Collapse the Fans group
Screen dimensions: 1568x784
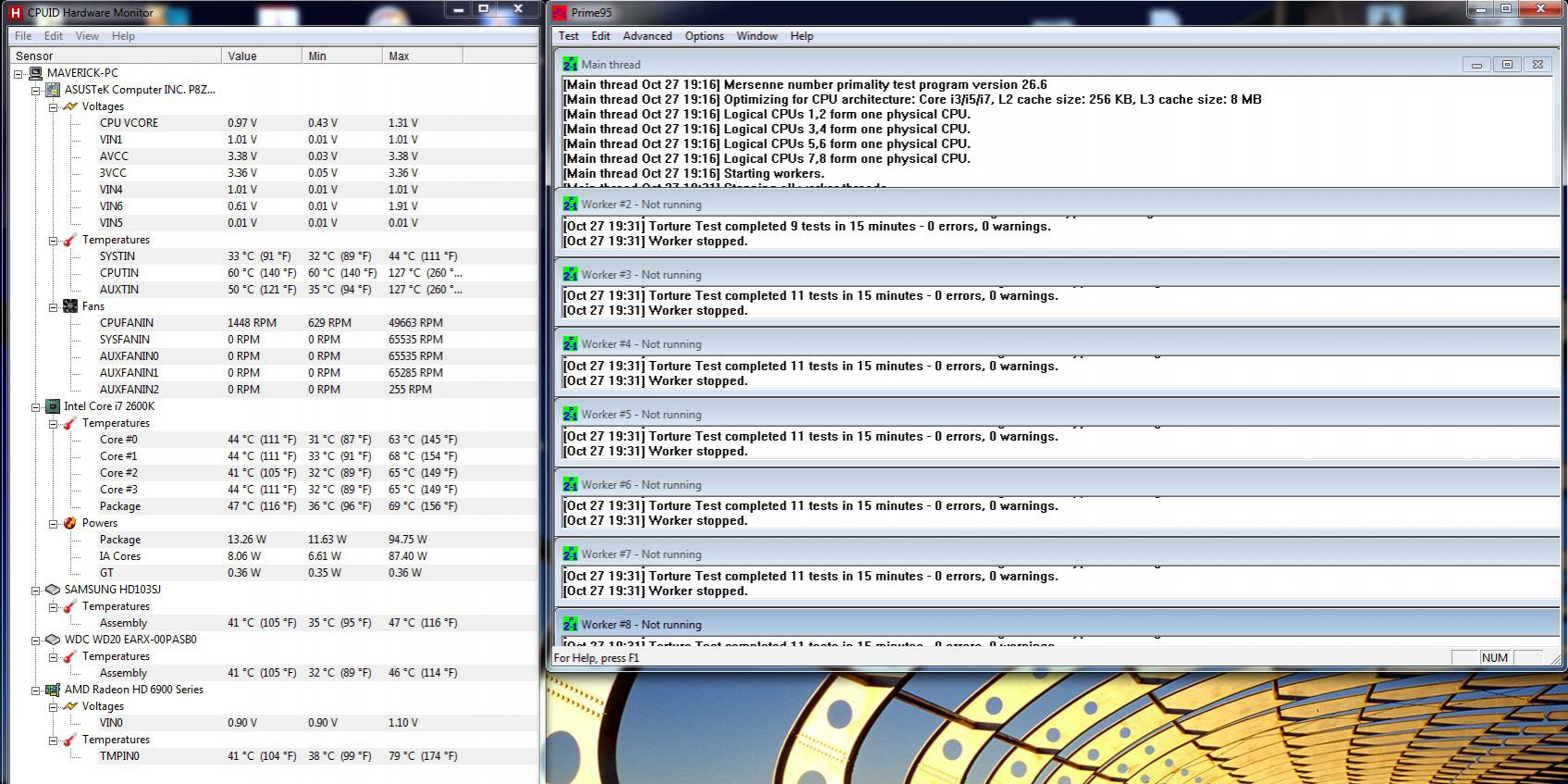pyautogui.click(x=54, y=306)
